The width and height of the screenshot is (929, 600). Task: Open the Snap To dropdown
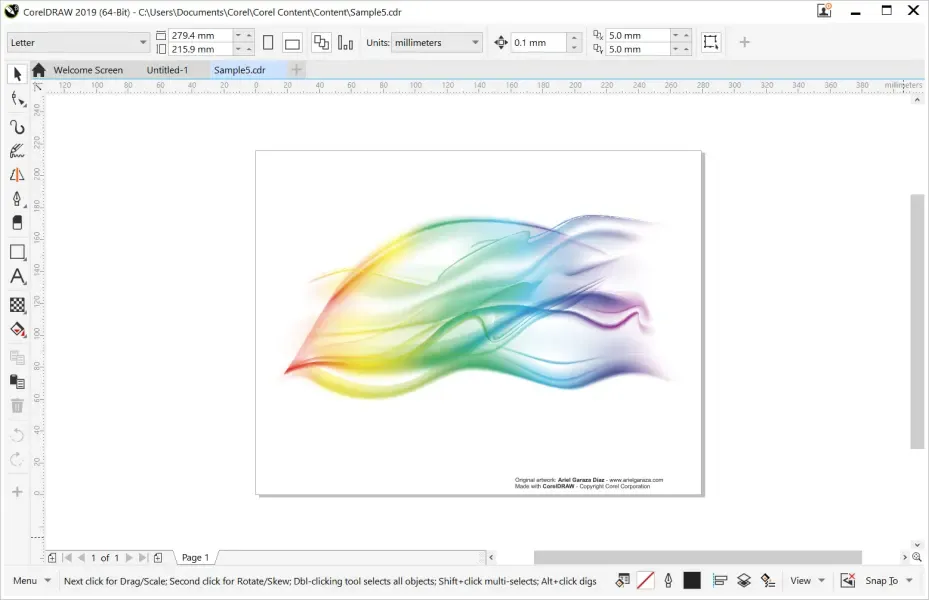(x=889, y=580)
